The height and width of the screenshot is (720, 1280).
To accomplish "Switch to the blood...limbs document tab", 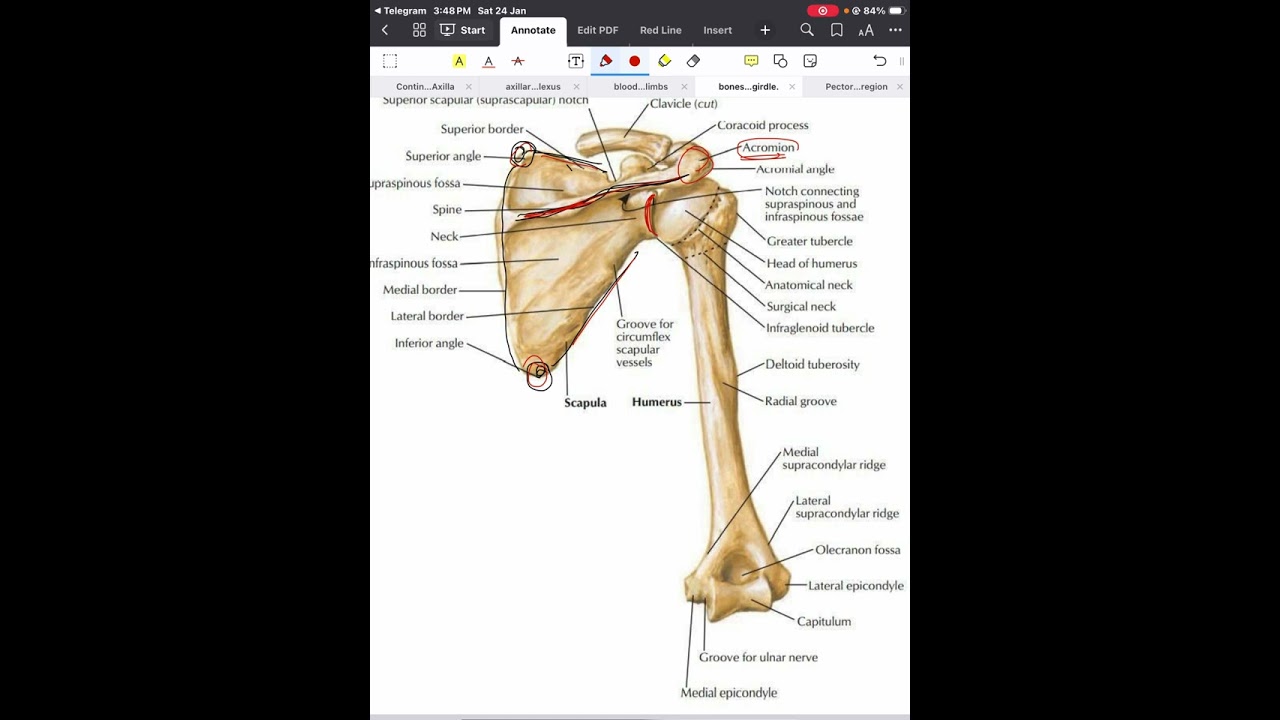I will 641,87.
